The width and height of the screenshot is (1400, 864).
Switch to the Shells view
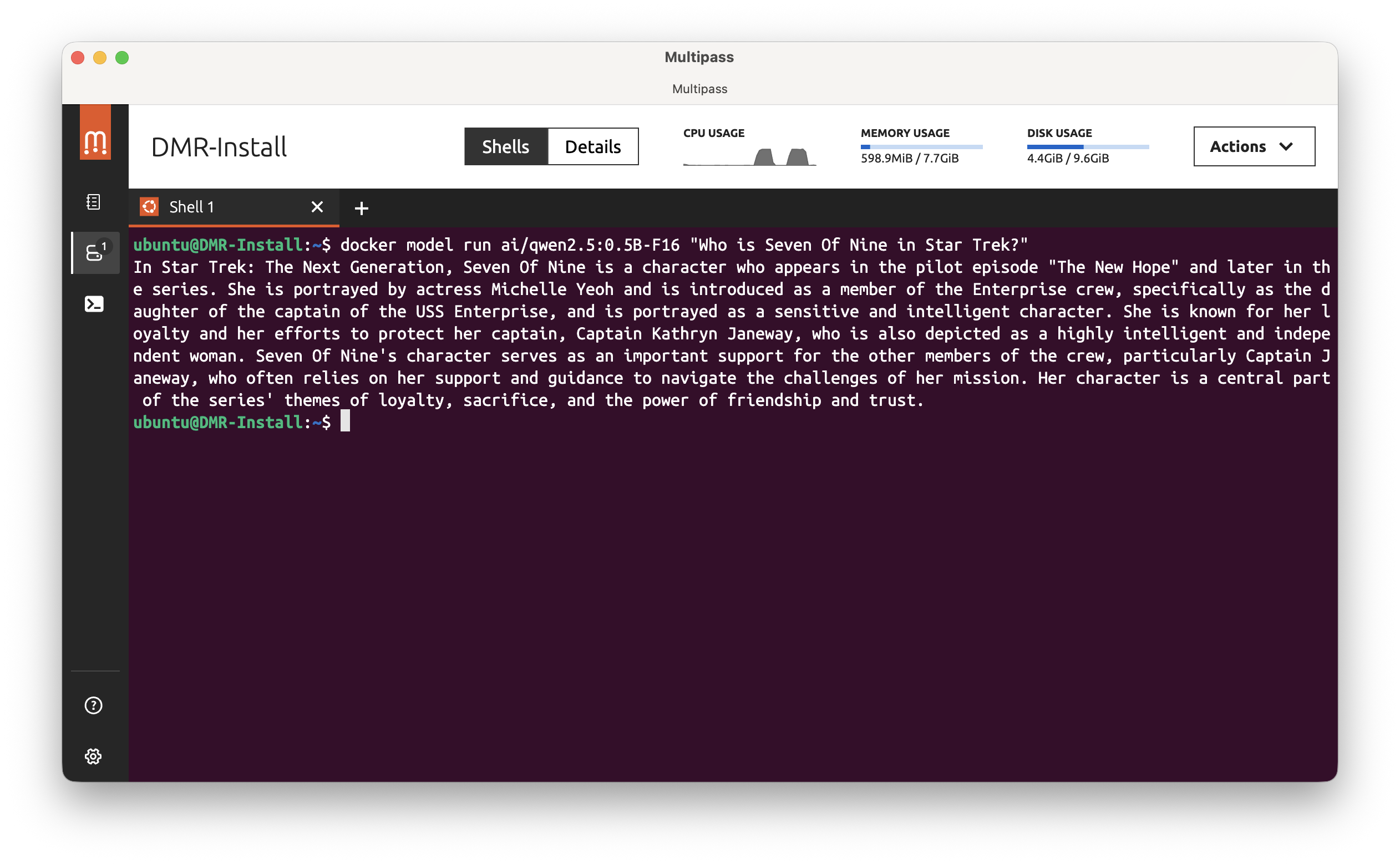(x=505, y=147)
